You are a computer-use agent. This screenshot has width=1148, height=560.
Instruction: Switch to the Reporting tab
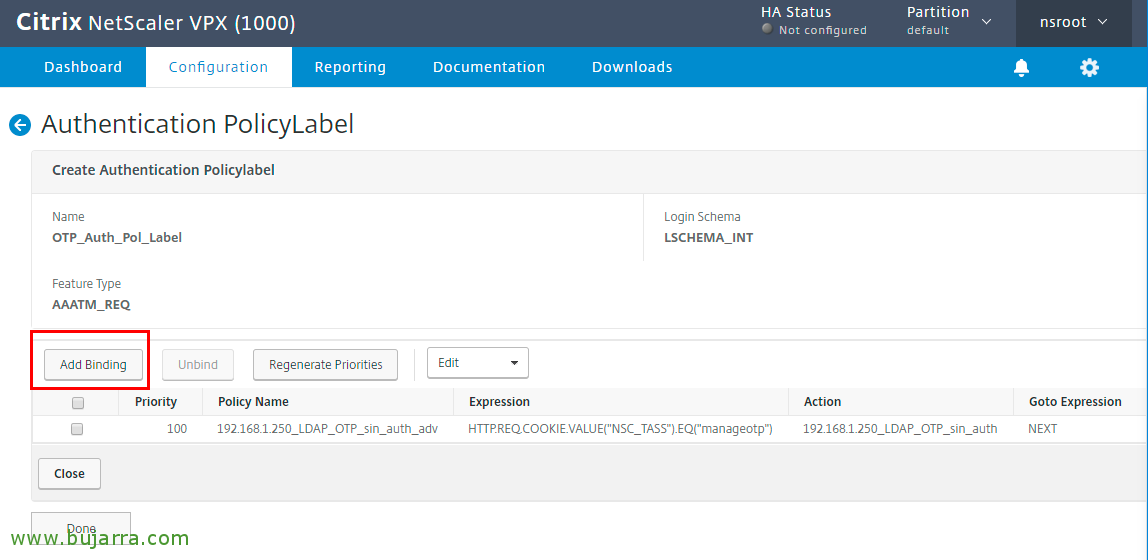(x=350, y=67)
